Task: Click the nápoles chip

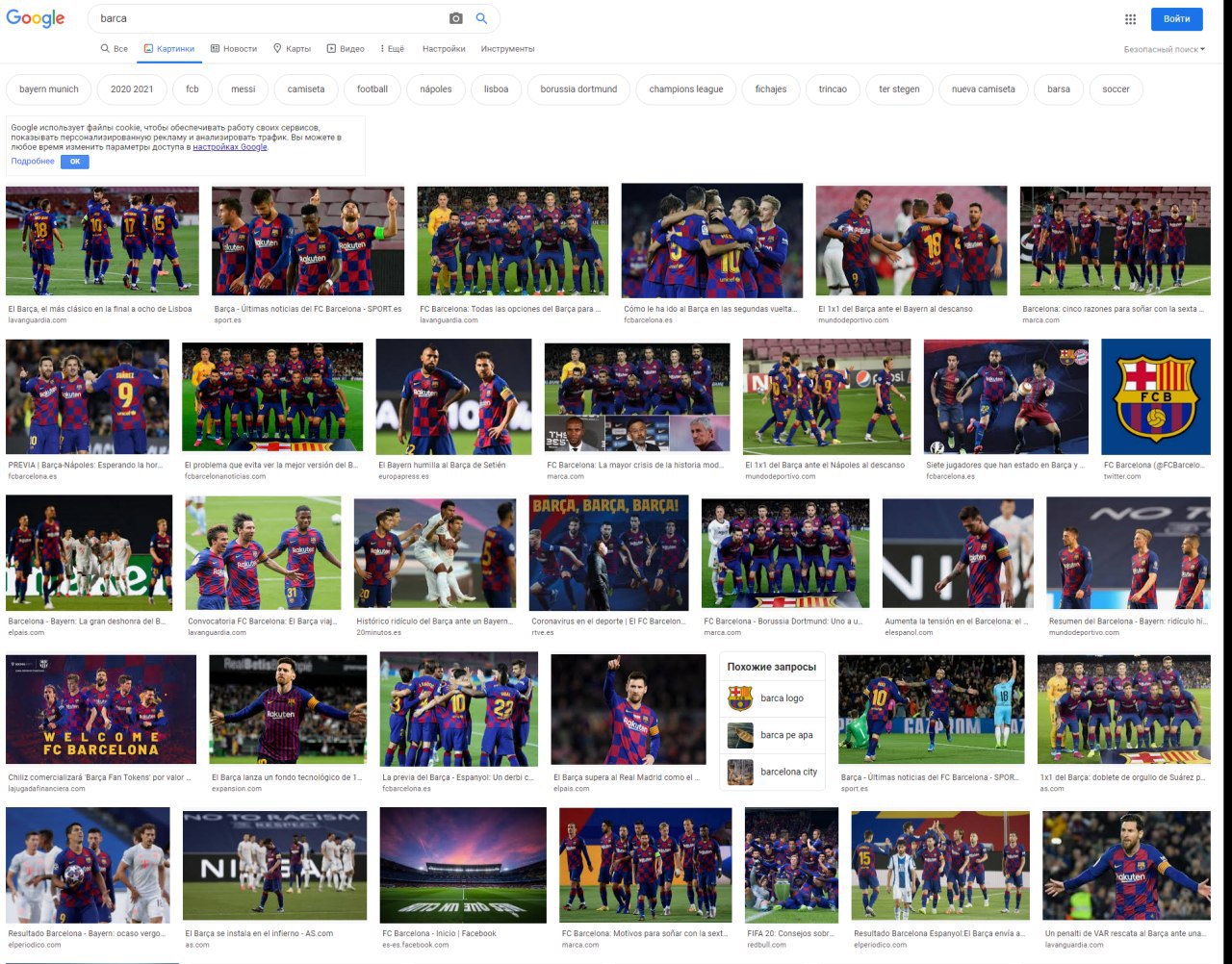Action: tap(436, 89)
